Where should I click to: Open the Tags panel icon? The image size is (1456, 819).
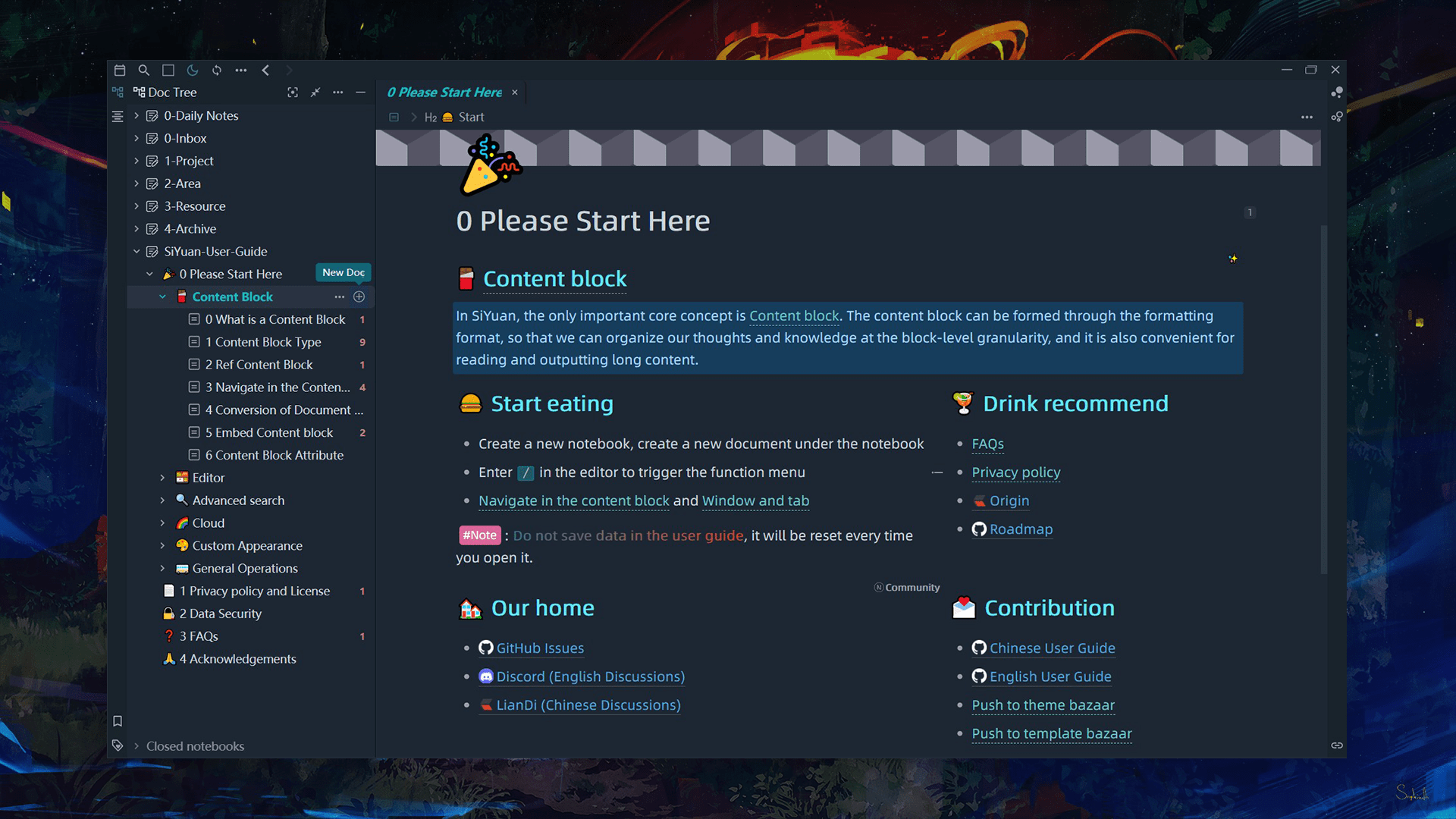pyautogui.click(x=118, y=745)
